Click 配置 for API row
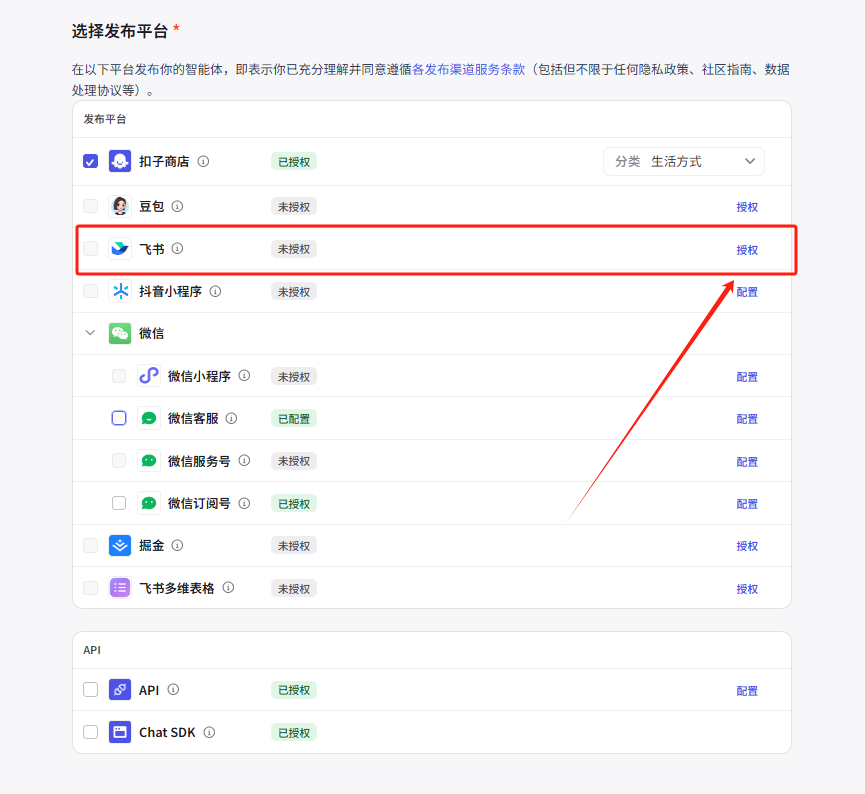This screenshot has width=865, height=794. tap(747, 691)
